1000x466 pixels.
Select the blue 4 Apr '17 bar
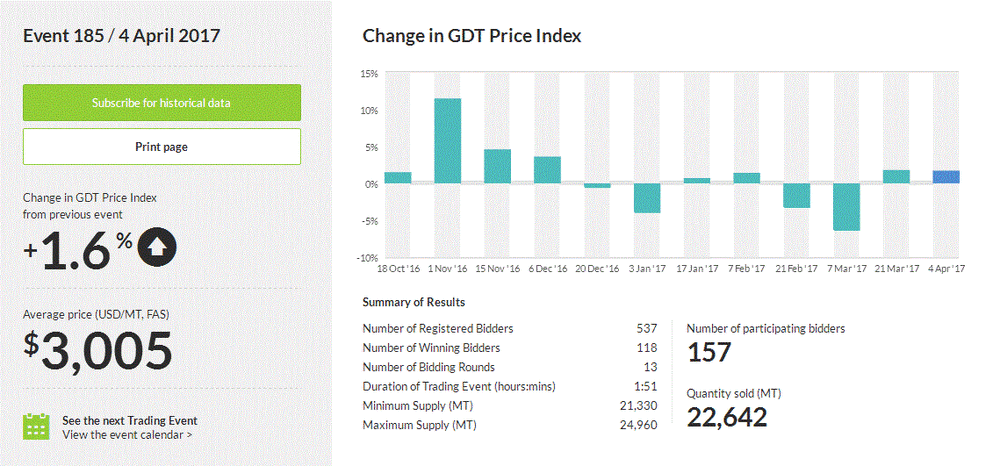(x=946, y=177)
